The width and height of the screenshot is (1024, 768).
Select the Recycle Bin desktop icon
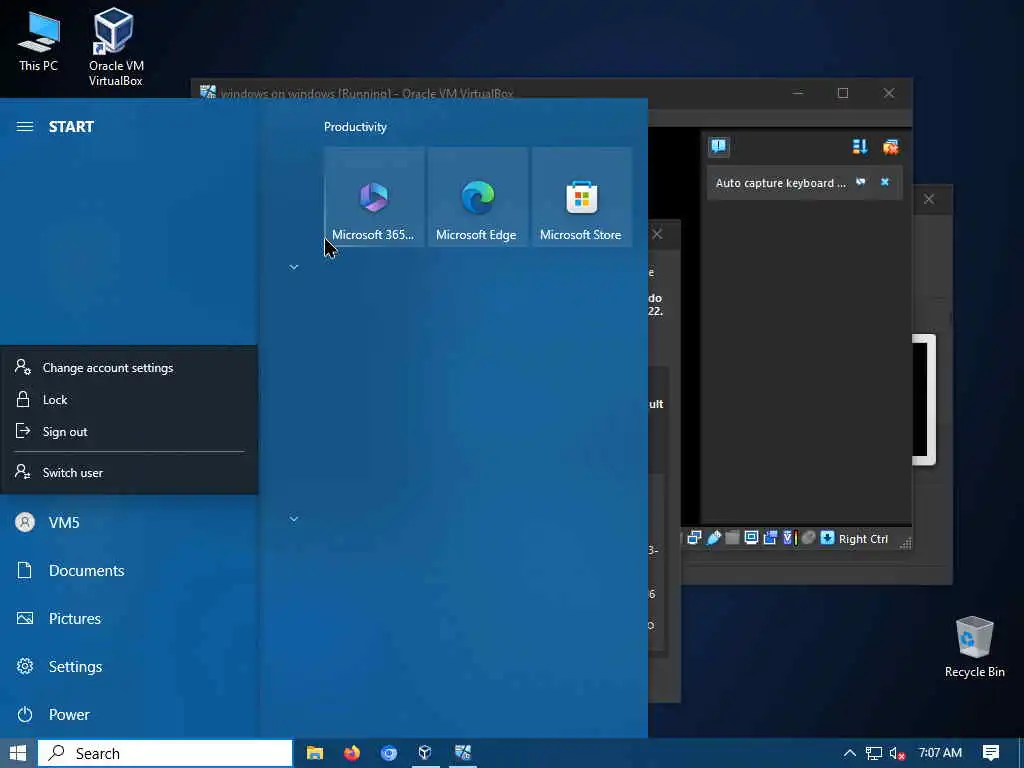pos(974,647)
